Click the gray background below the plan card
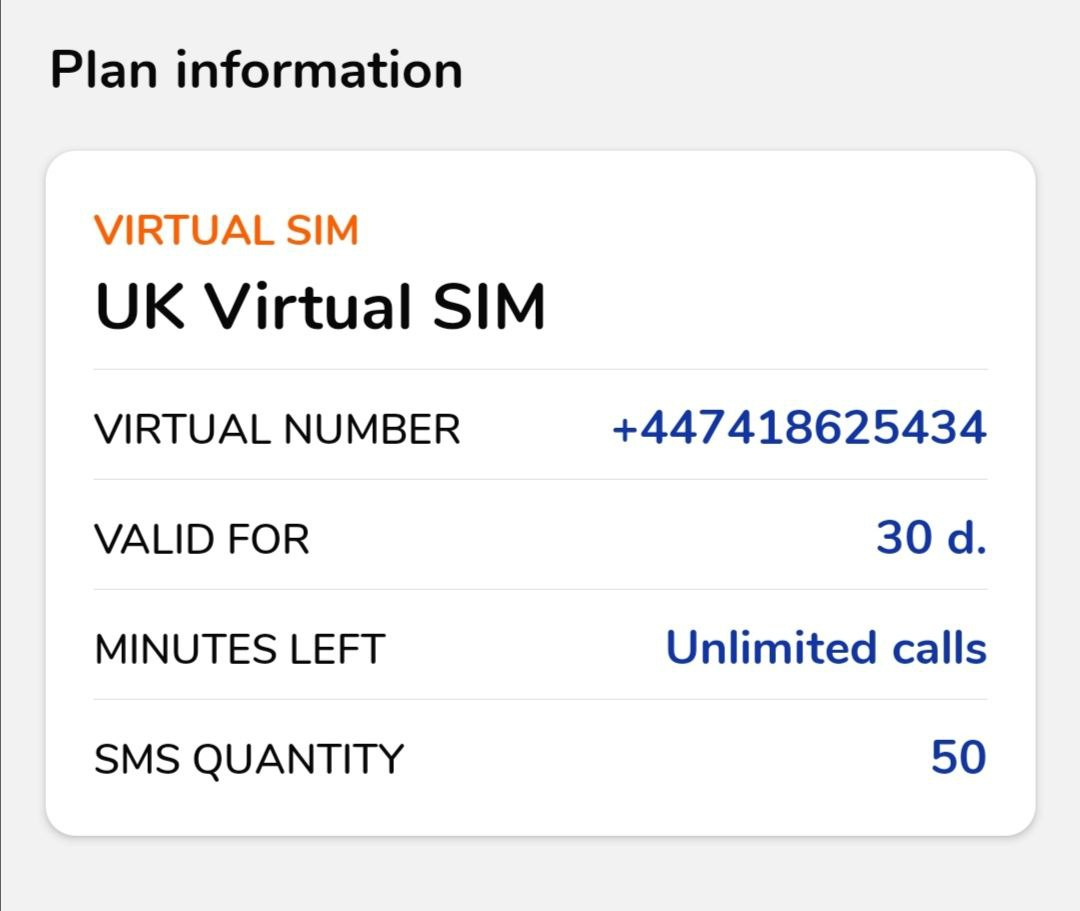This screenshot has width=1080, height=911. tap(540, 875)
